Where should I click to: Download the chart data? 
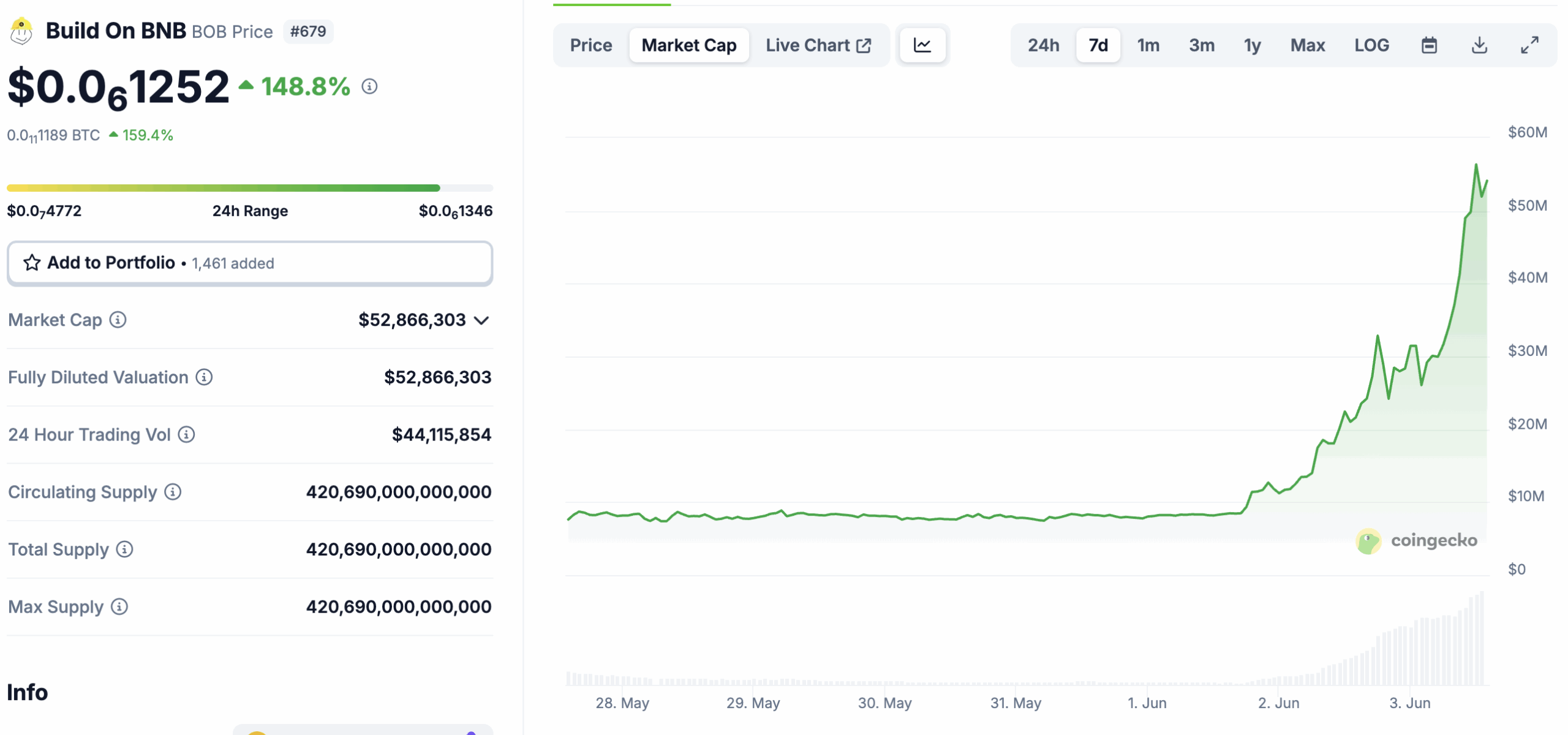coord(1480,45)
